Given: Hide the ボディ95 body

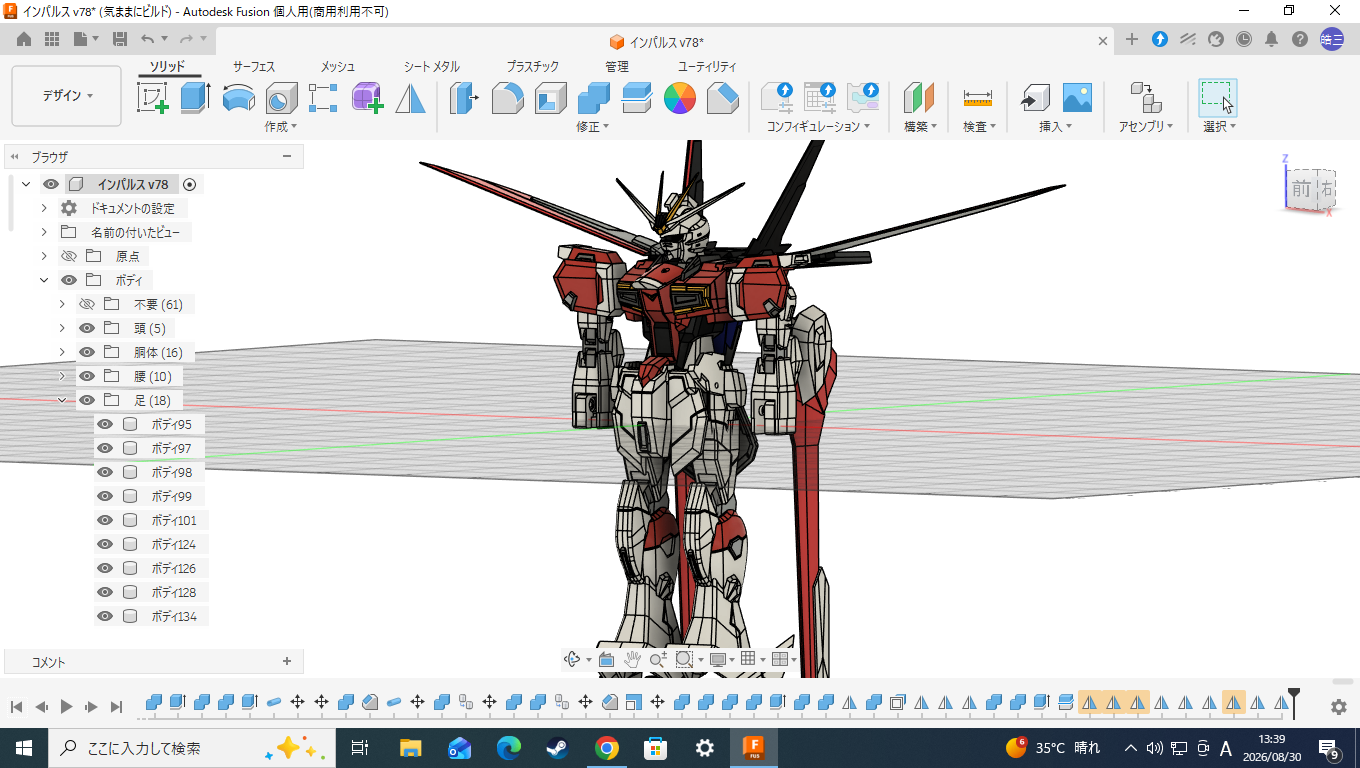Looking at the screenshot, I should [x=104, y=424].
